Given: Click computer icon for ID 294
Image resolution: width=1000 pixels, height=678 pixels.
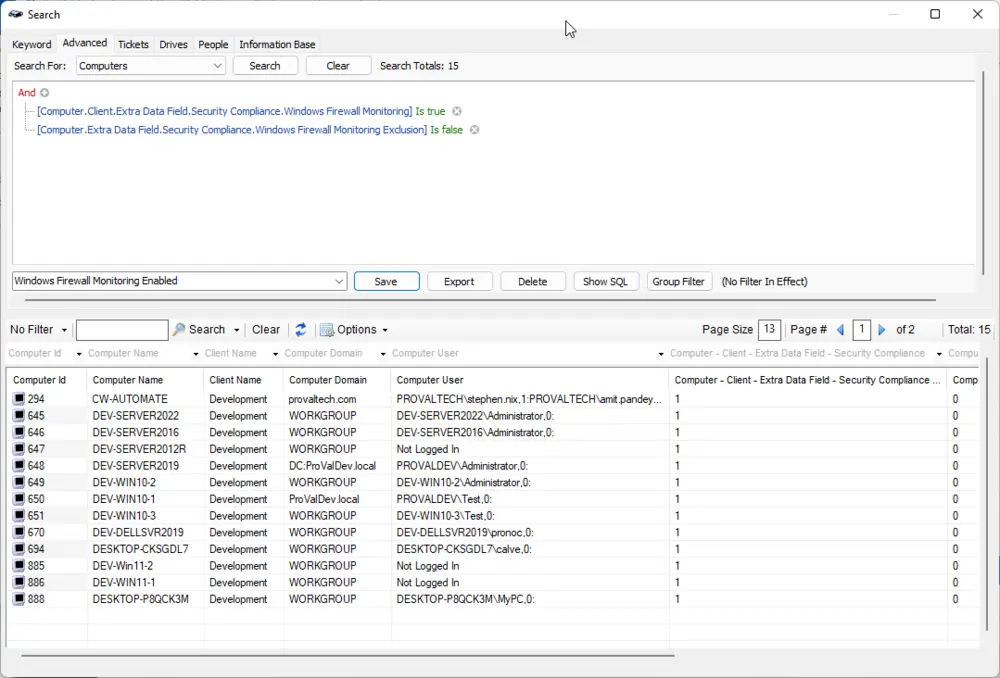Looking at the screenshot, I should [x=19, y=399].
